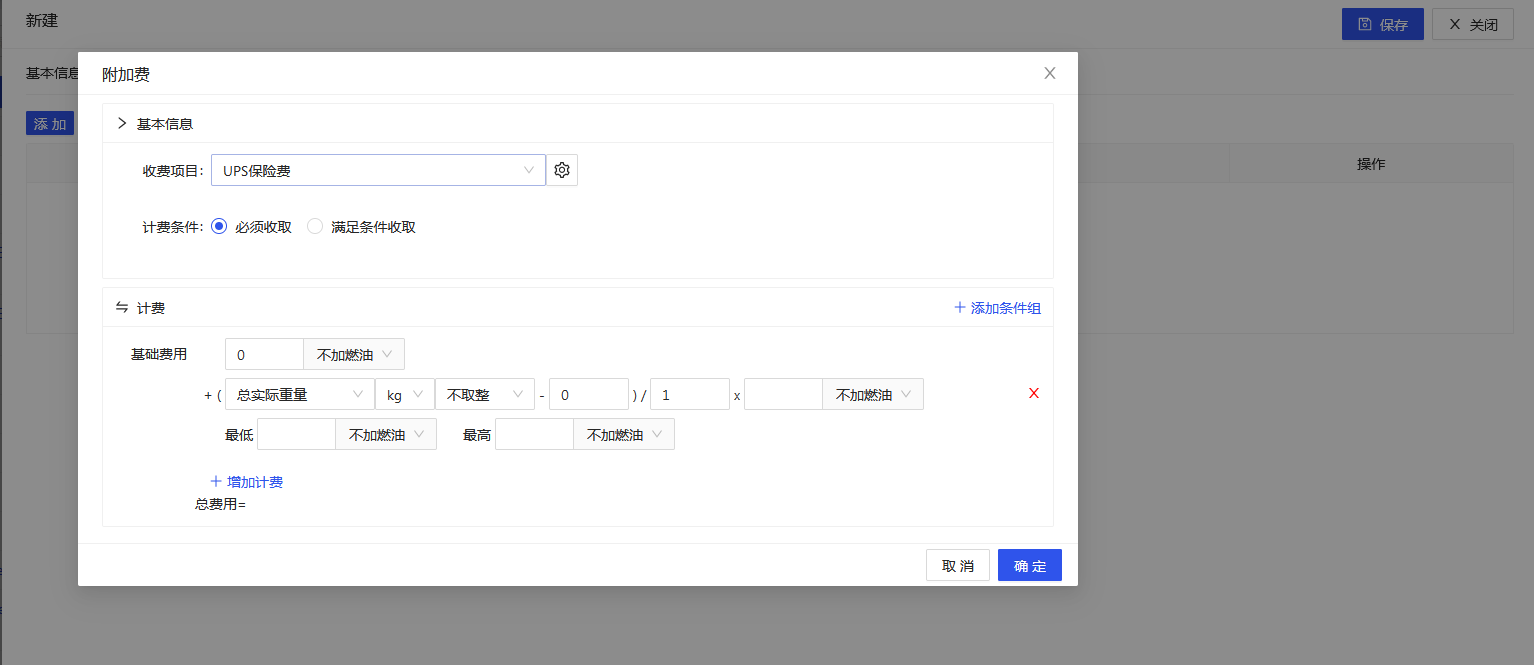Open the 收费项目 UPS保险费 dropdown
Screen dimensions: 1534x665
(x=377, y=170)
